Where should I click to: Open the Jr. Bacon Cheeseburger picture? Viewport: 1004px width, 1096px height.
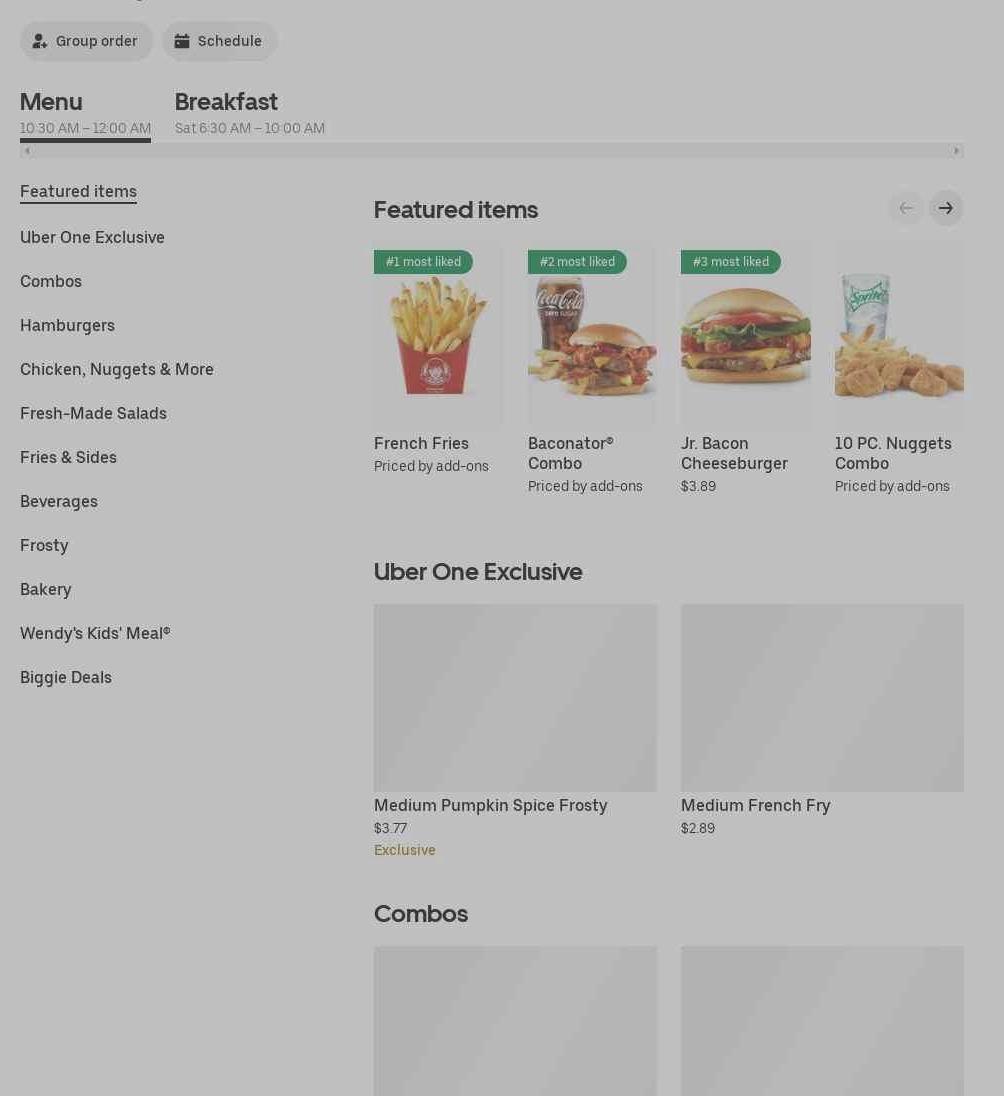click(745, 333)
